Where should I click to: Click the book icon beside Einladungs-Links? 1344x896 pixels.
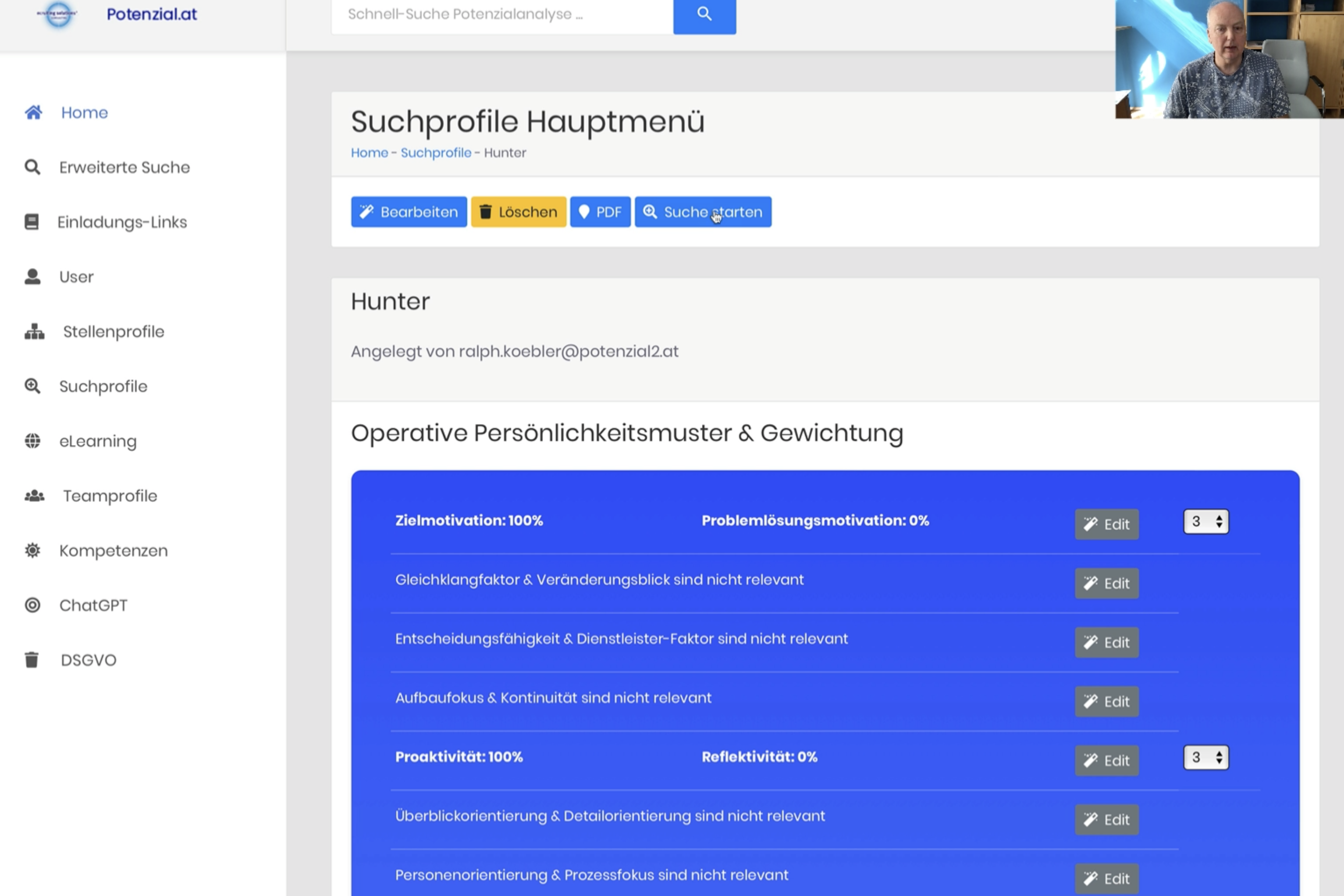click(x=32, y=222)
